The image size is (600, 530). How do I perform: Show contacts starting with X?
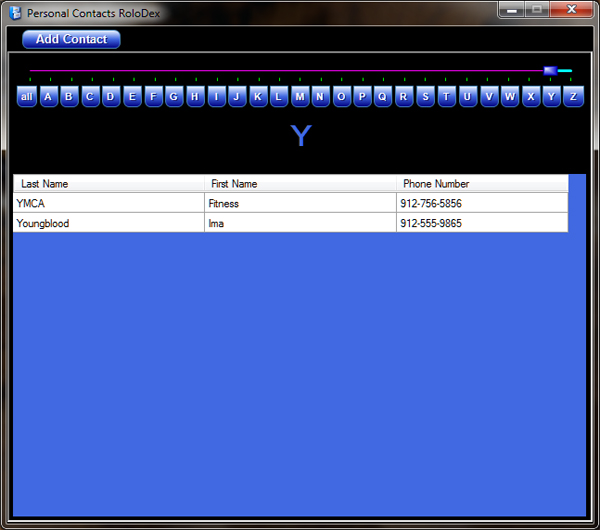click(x=531, y=96)
